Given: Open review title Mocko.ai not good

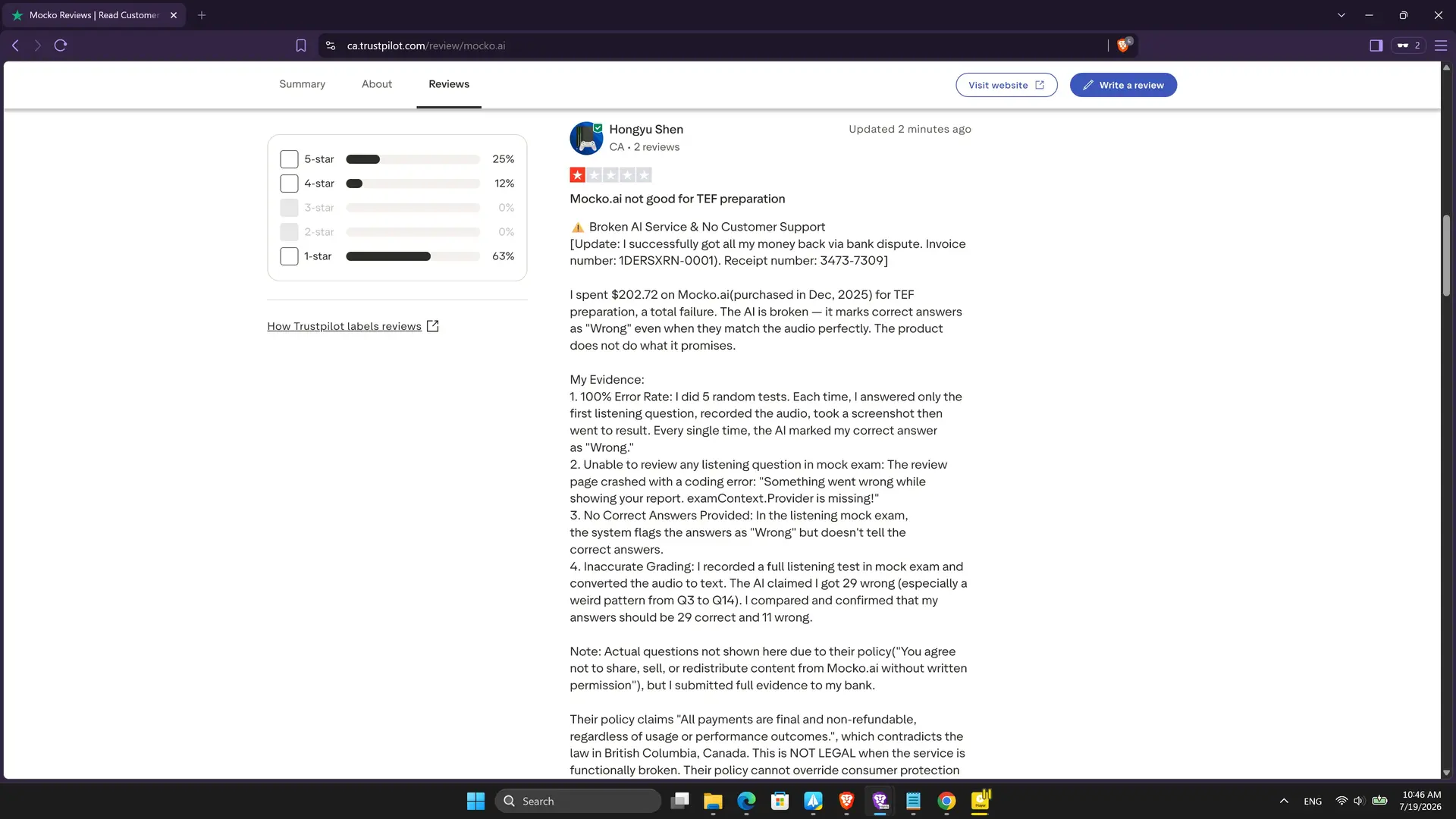Looking at the screenshot, I should click(x=677, y=199).
